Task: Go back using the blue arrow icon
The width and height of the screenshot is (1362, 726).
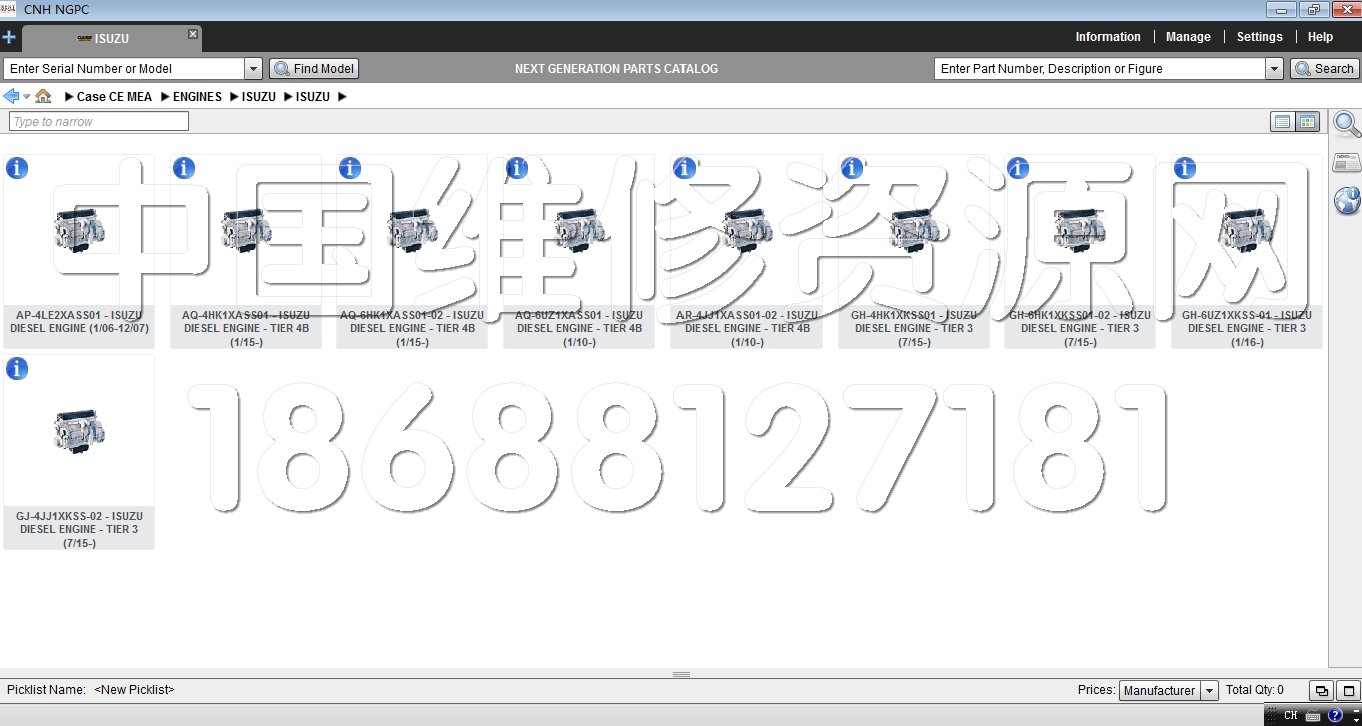Action: click(x=11, y=97)
